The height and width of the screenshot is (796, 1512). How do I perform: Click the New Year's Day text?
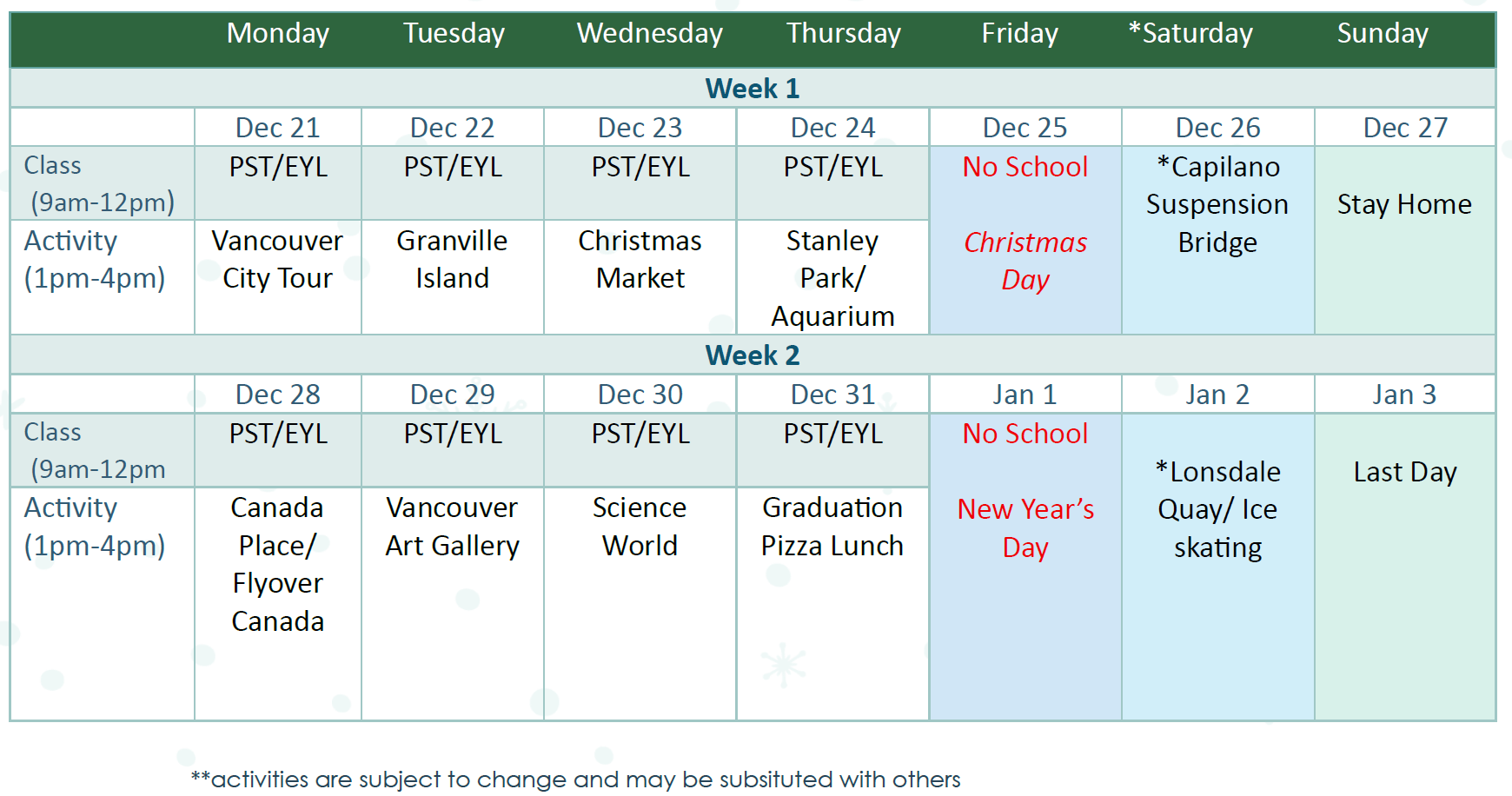pyautogui.click(x=1025, y=528)
